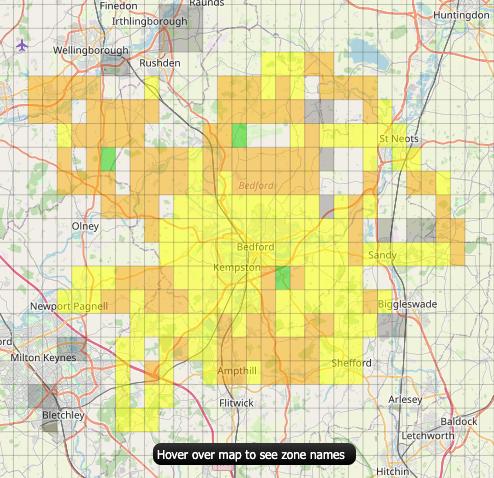The width and height of the screenshot is (494, 478).
Task: Select the green zone square beside Kempston
Action: point(283,278)
